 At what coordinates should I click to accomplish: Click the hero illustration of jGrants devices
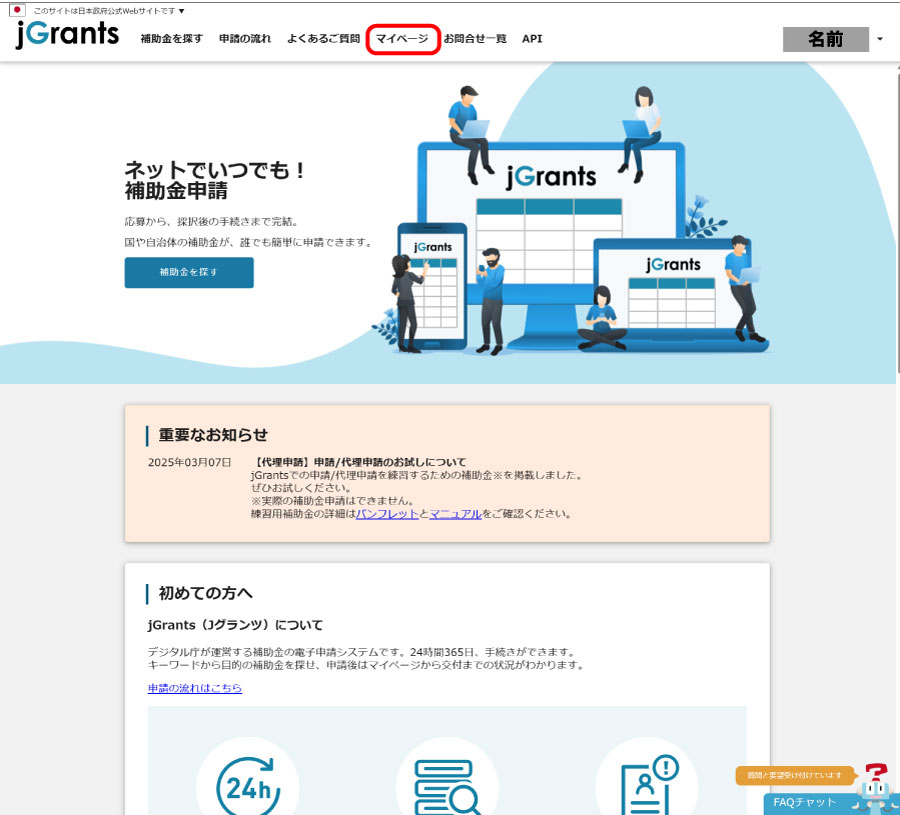[571, 221]
